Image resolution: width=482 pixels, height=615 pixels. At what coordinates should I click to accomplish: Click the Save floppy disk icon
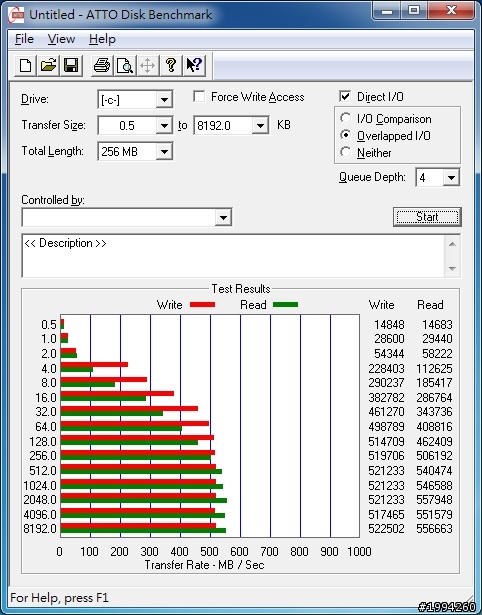tap(71, 65)
